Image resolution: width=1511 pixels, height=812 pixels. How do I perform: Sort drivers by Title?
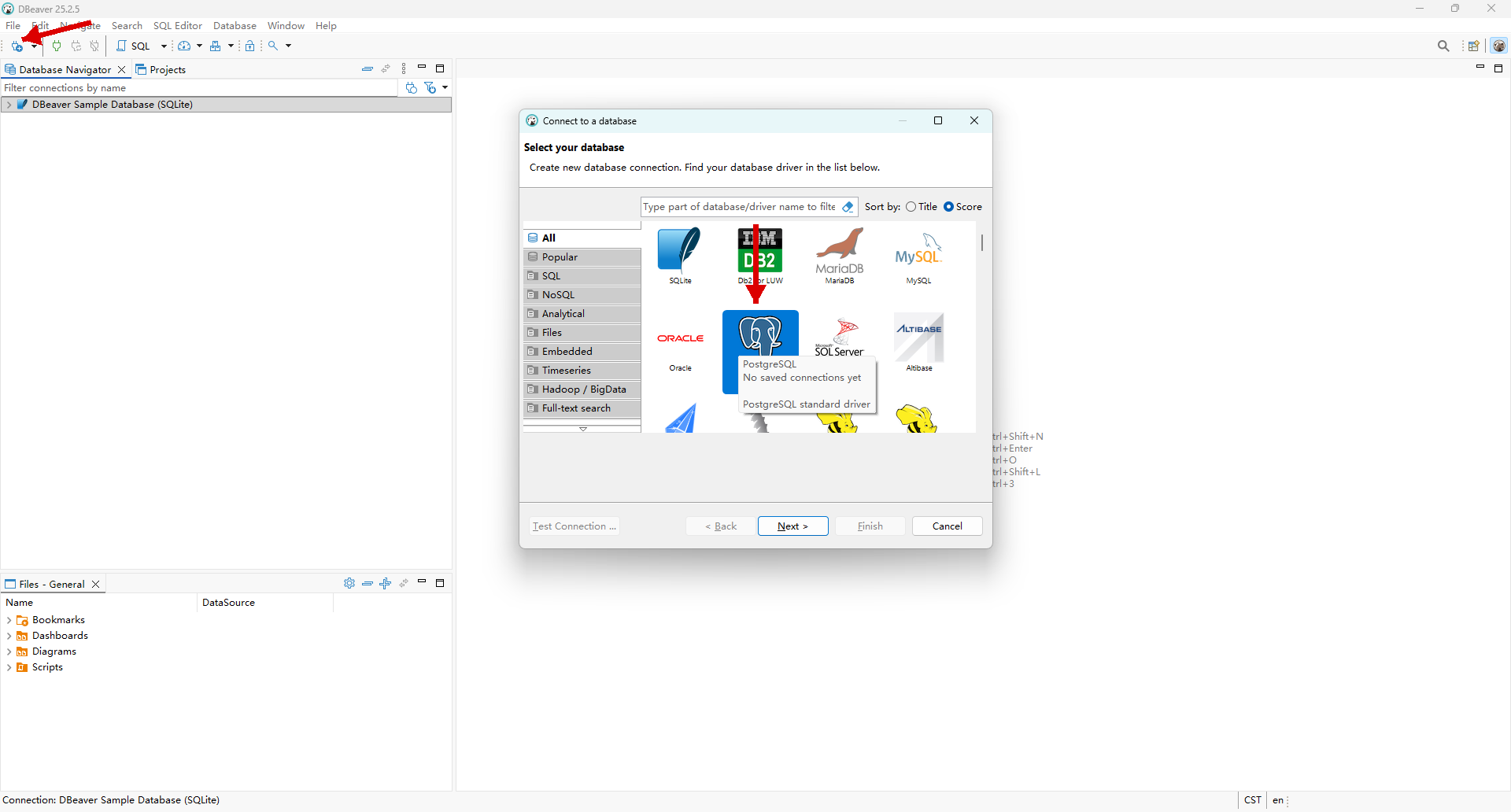921,207
